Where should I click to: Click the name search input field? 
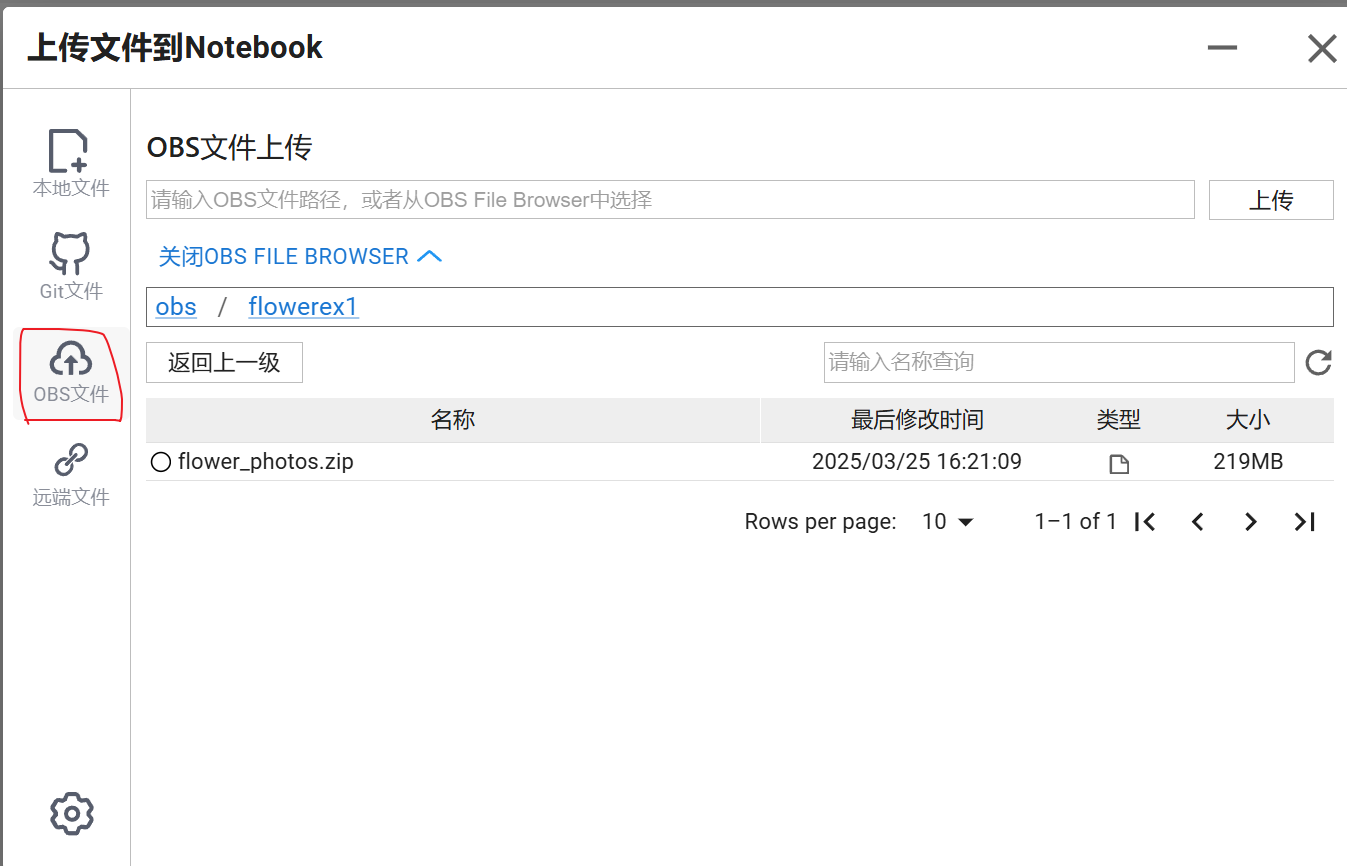1059,362
